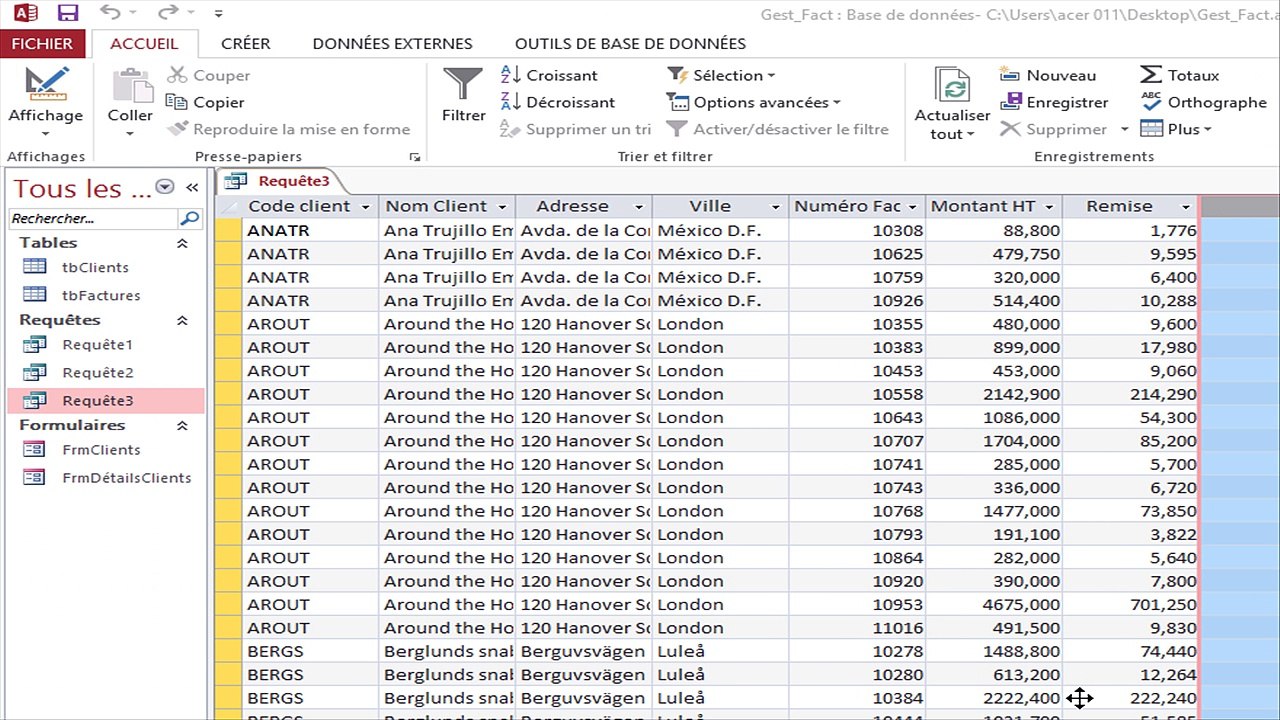Select row with invoice number 10308
Image resolution: width=1280 pixels, height=720 pixels.
click(228, 230)
